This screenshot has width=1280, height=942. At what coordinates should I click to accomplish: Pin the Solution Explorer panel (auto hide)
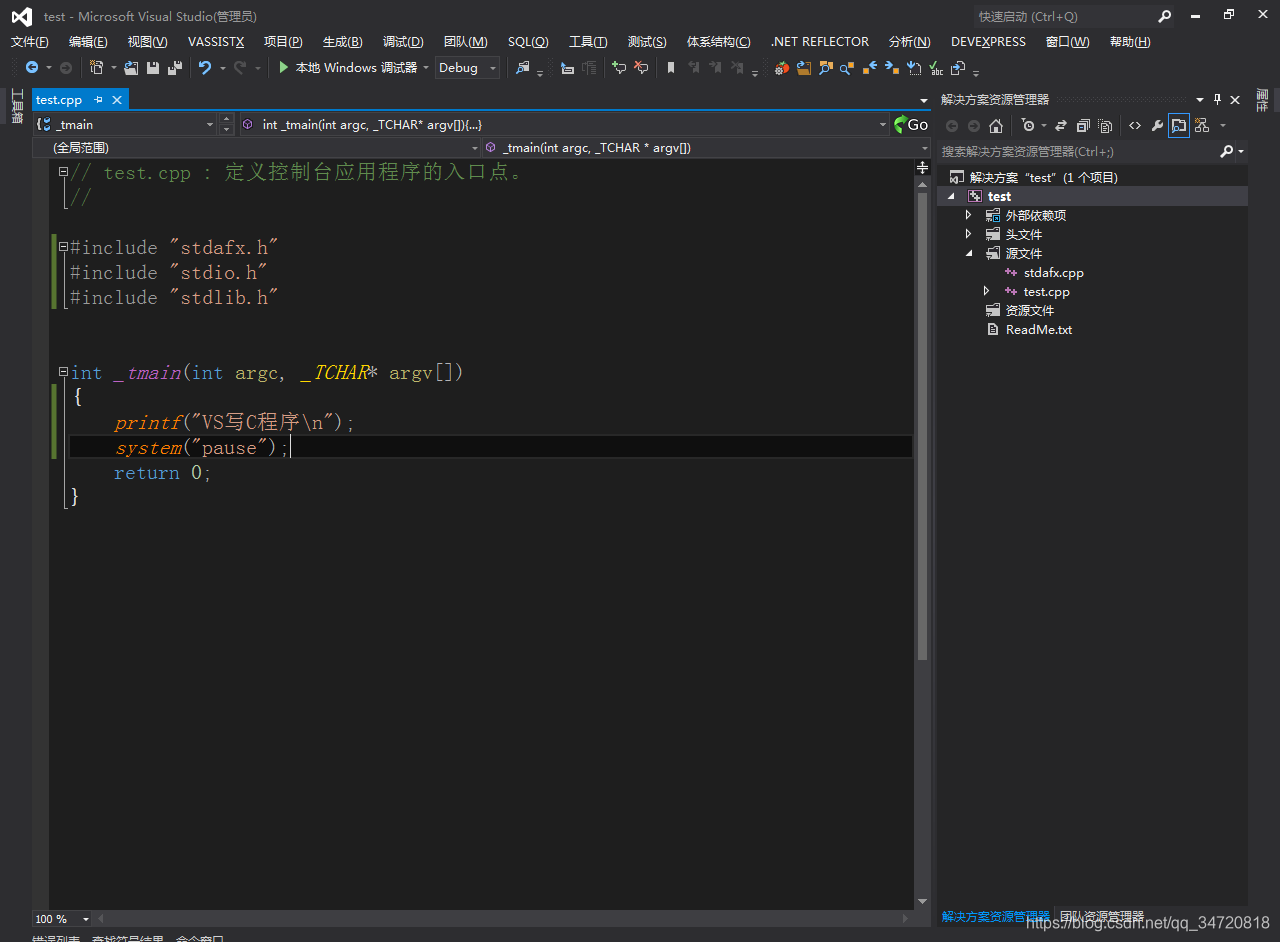coord(1217,100)
